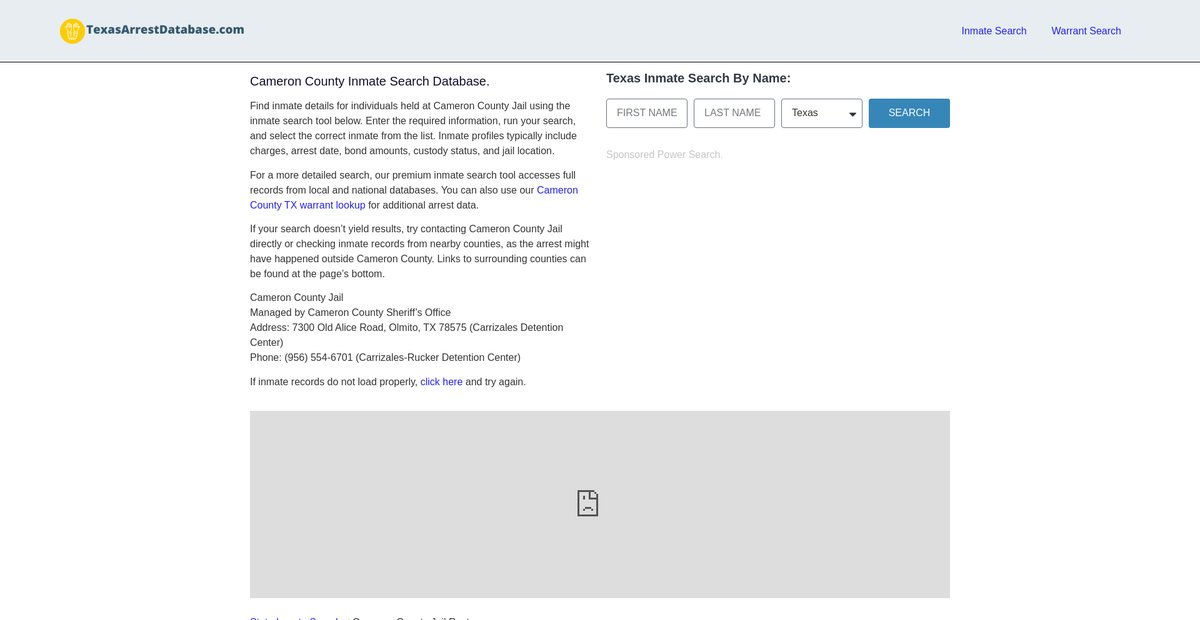
Task: Click the TexasArrestDatabase.com logo icon
Action: pyautogui.click(x=72, y=31)
